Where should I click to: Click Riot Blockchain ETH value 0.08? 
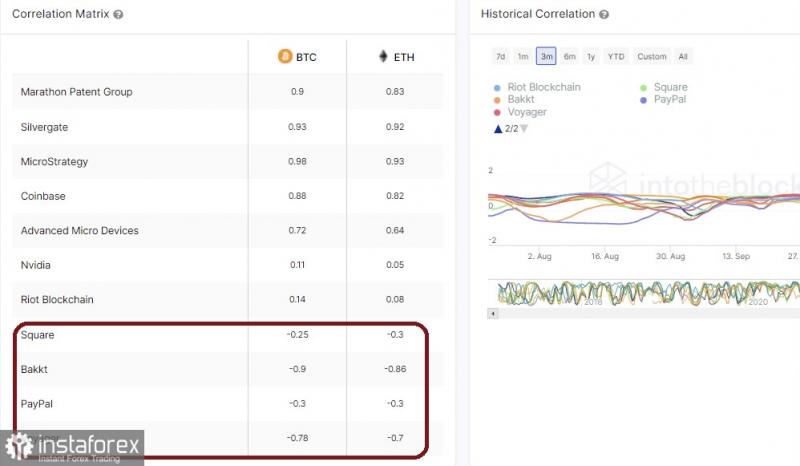point(395,299)
